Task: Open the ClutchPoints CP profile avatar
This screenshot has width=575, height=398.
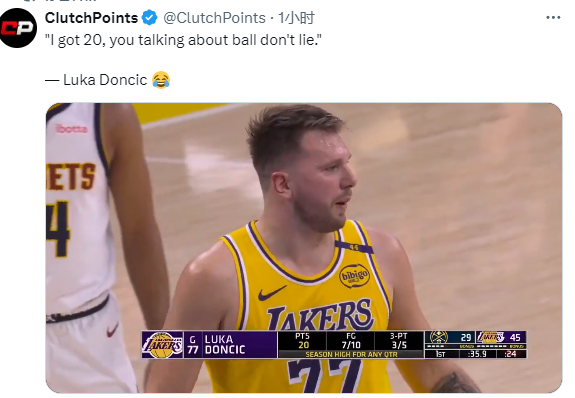Action: (x=18, y=28)
